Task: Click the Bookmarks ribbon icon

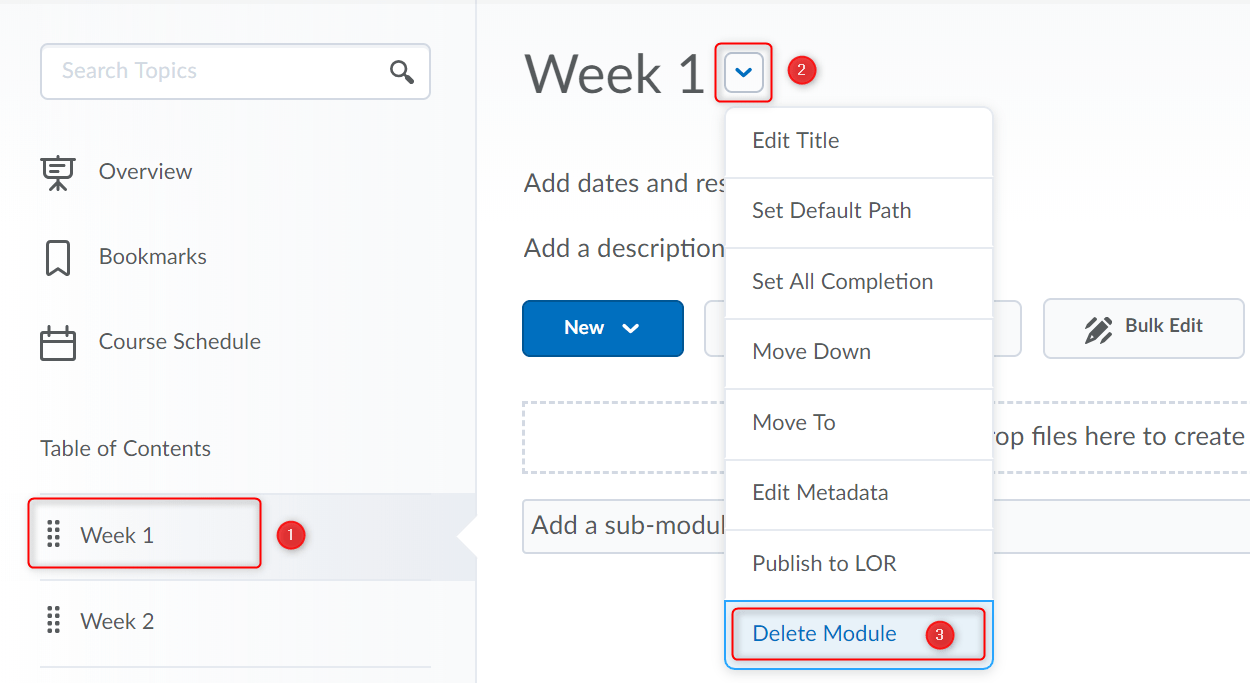Action: [x=58, y=257]
